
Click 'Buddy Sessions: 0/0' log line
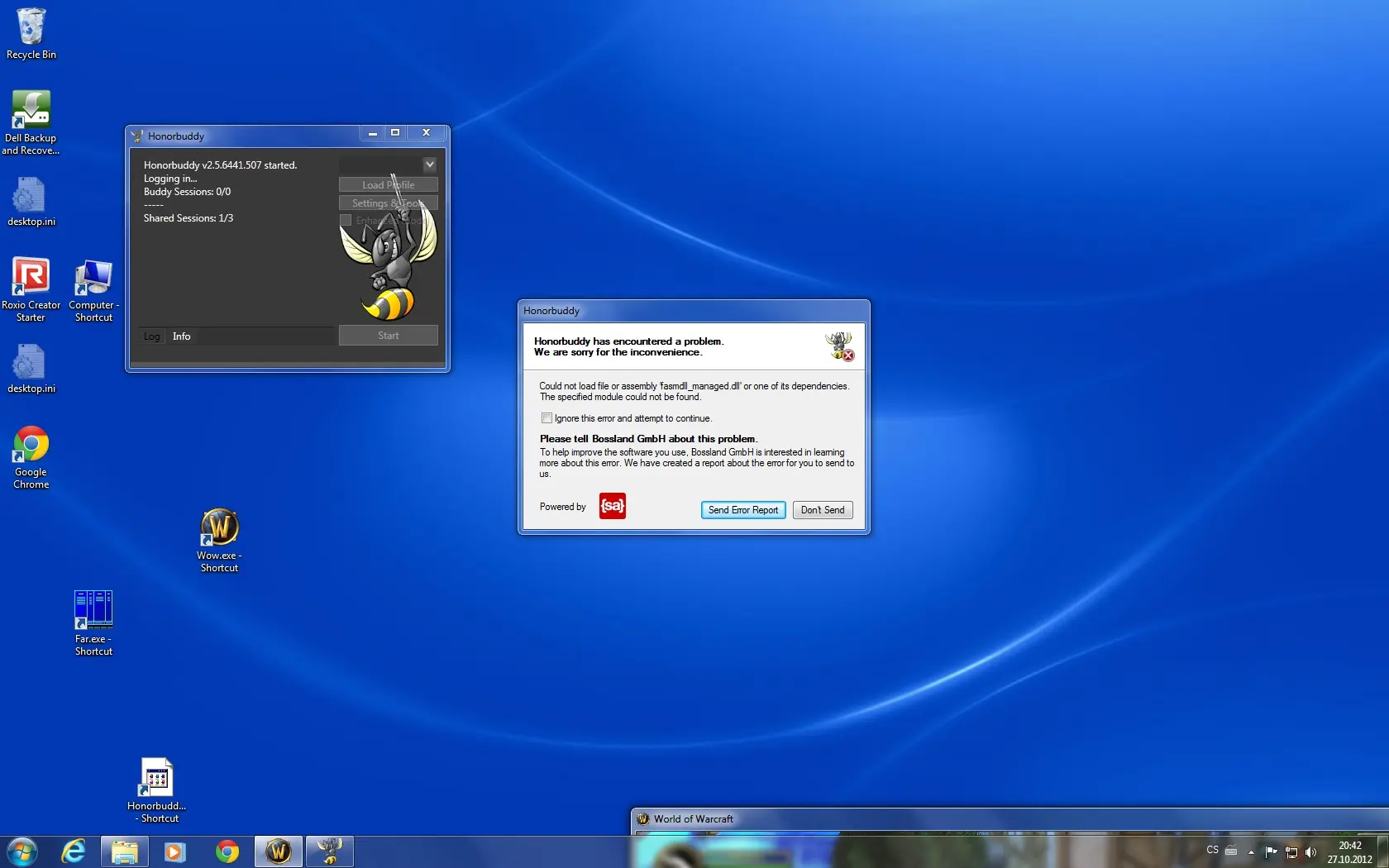pyautogui.click(x=187, y=192)
